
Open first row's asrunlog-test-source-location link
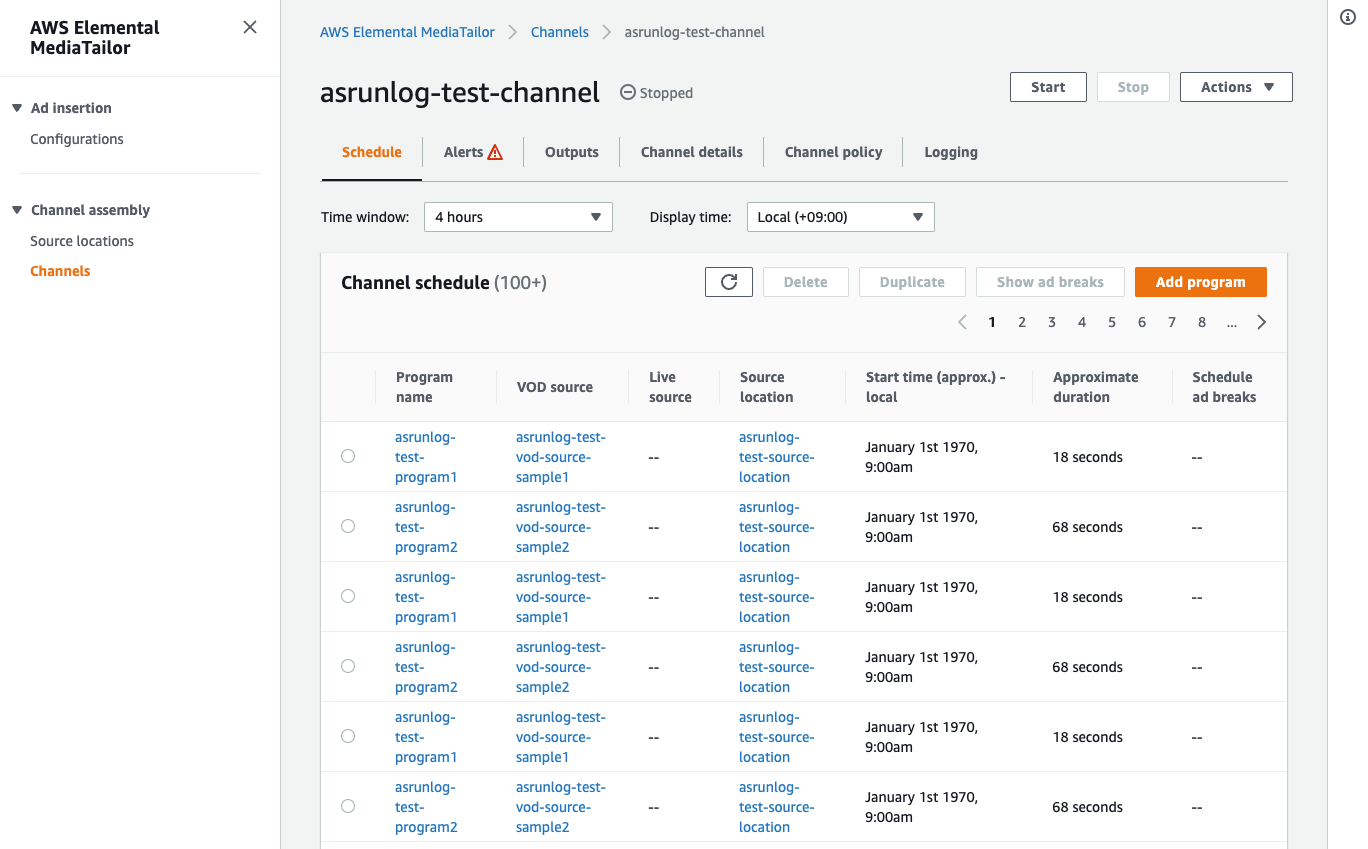click(777, 457)
